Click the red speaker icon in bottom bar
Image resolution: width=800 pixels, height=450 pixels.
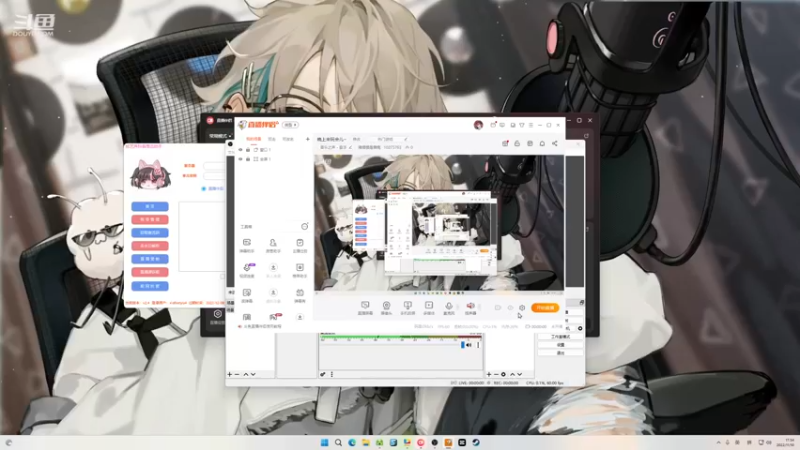coord(470,307)
